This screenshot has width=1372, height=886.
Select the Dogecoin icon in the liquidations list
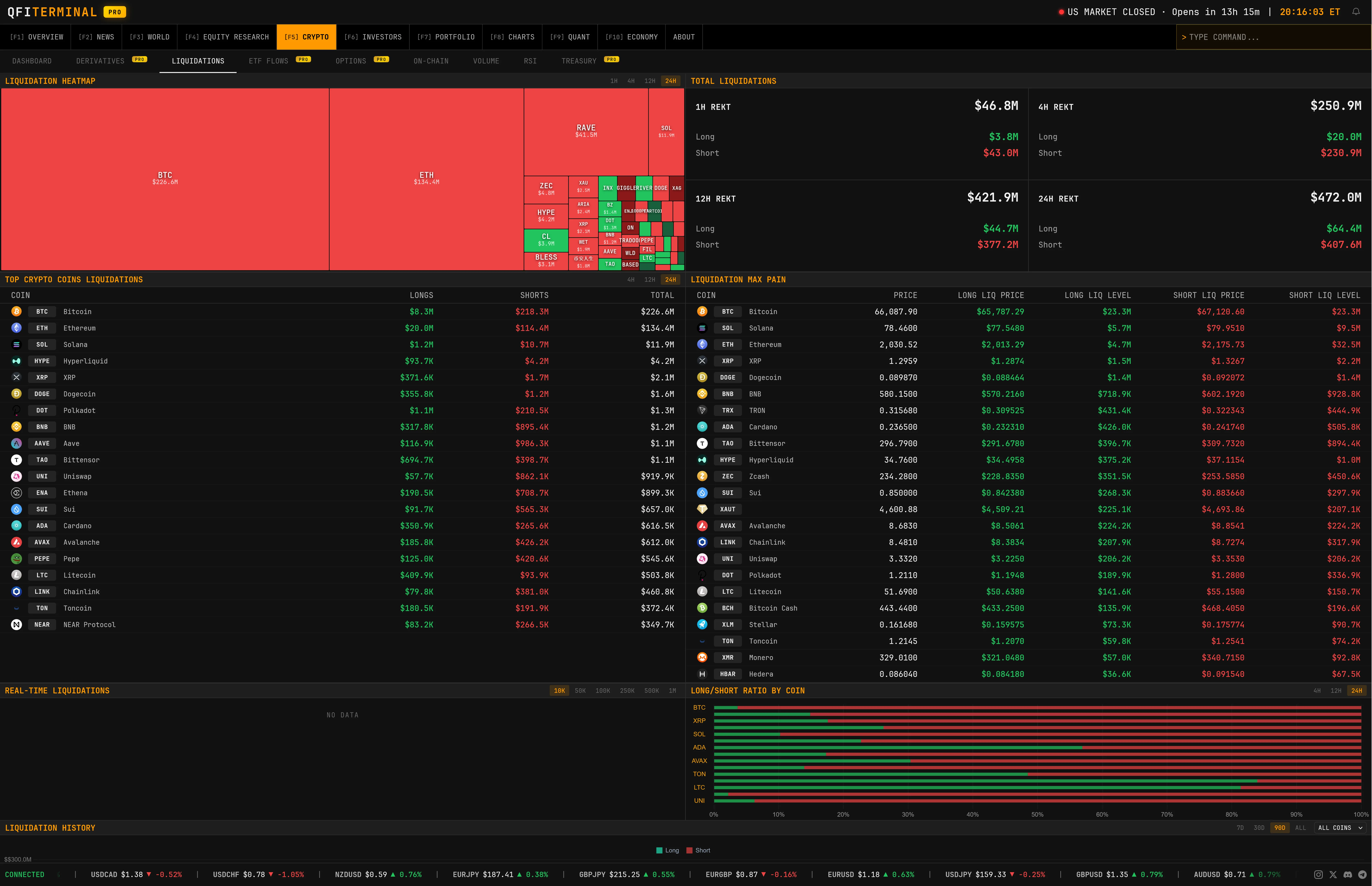(x=17, y=394)
